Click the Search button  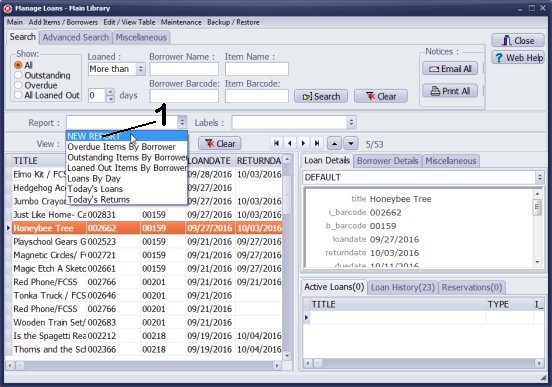(321, 96)
